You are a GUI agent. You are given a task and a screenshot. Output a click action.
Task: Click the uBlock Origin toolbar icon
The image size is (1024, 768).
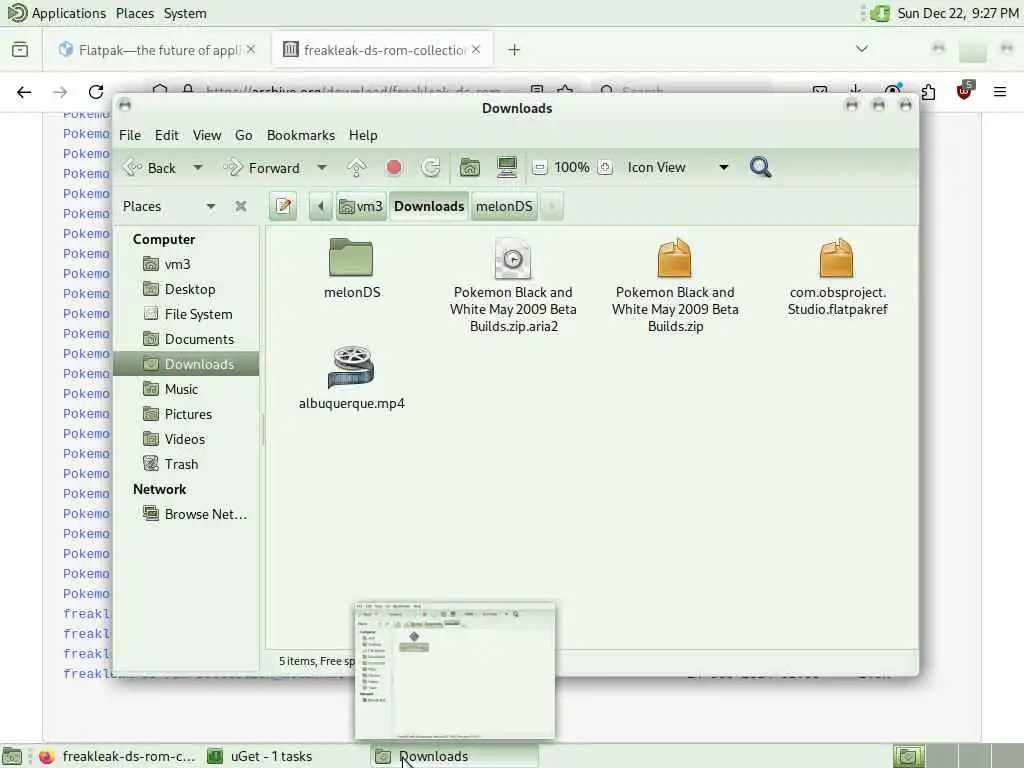965,91
